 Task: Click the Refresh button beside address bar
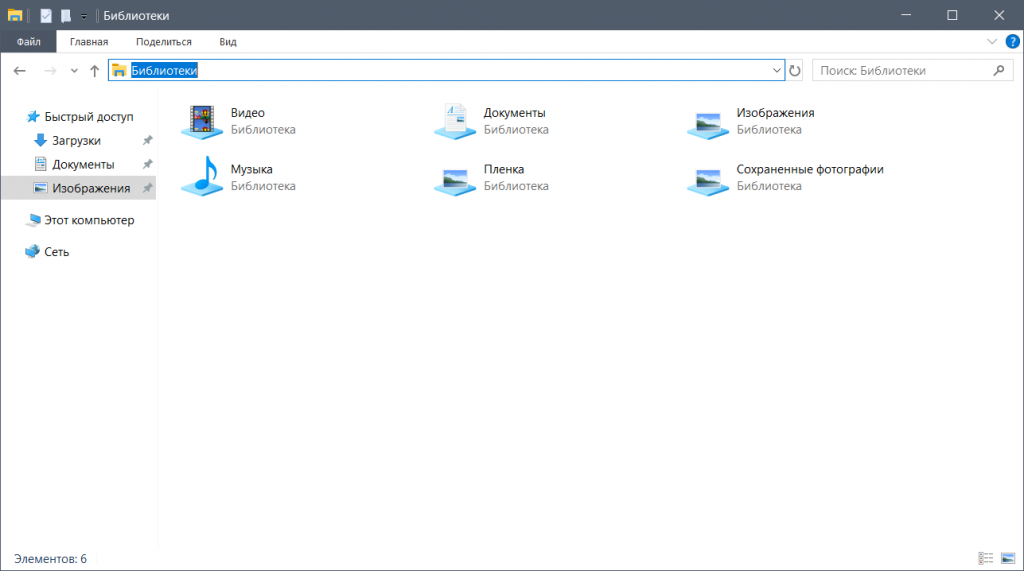coord(796,71)
